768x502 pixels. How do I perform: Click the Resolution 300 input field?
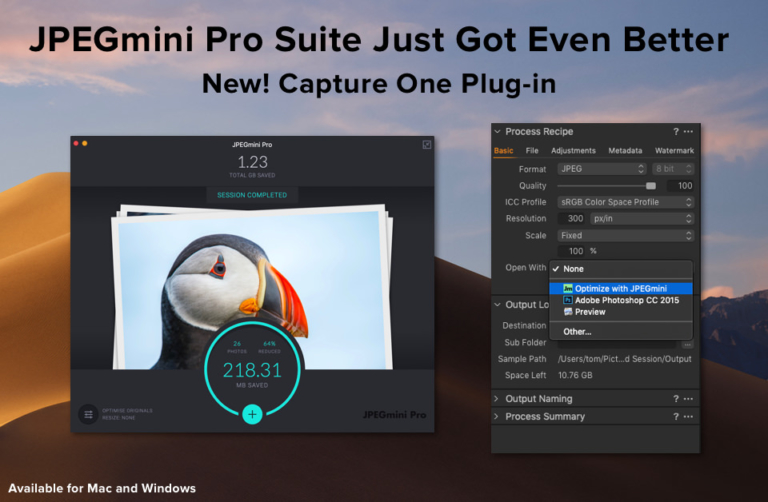coord(572,218)
